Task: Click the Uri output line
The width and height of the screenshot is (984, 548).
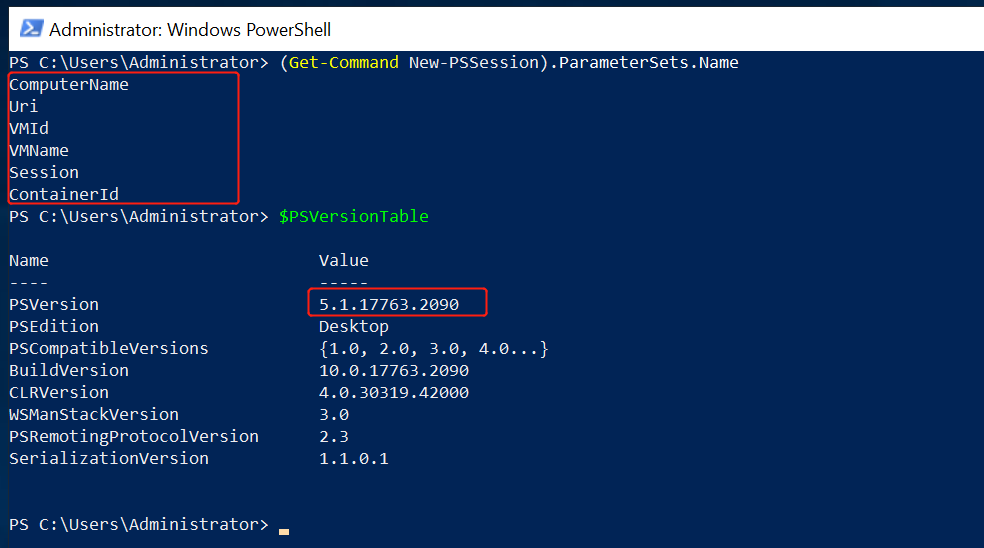Action: point(23,107)
